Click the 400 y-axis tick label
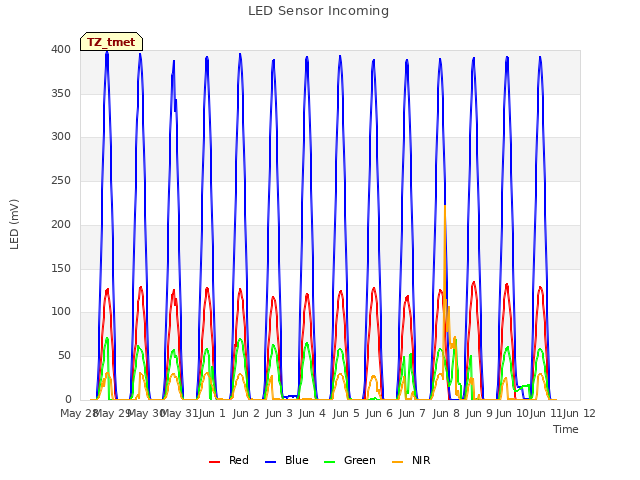The image size is (640, 480). (x=61, y=49)
